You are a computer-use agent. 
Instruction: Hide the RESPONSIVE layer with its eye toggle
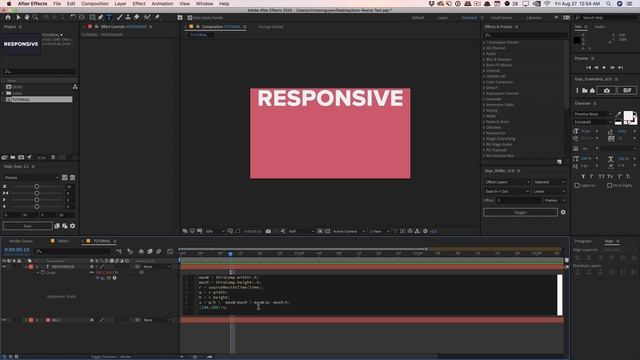tap(4, 267)
